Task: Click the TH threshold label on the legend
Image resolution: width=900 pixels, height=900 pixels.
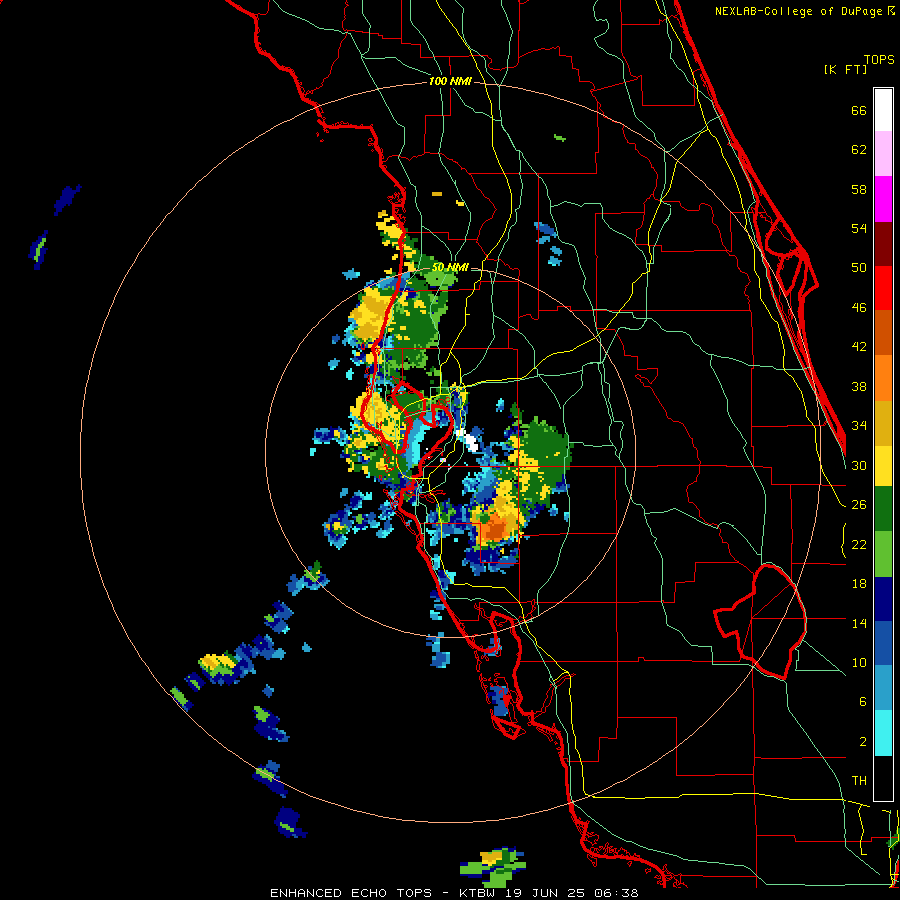Action: tap(859, 781)
